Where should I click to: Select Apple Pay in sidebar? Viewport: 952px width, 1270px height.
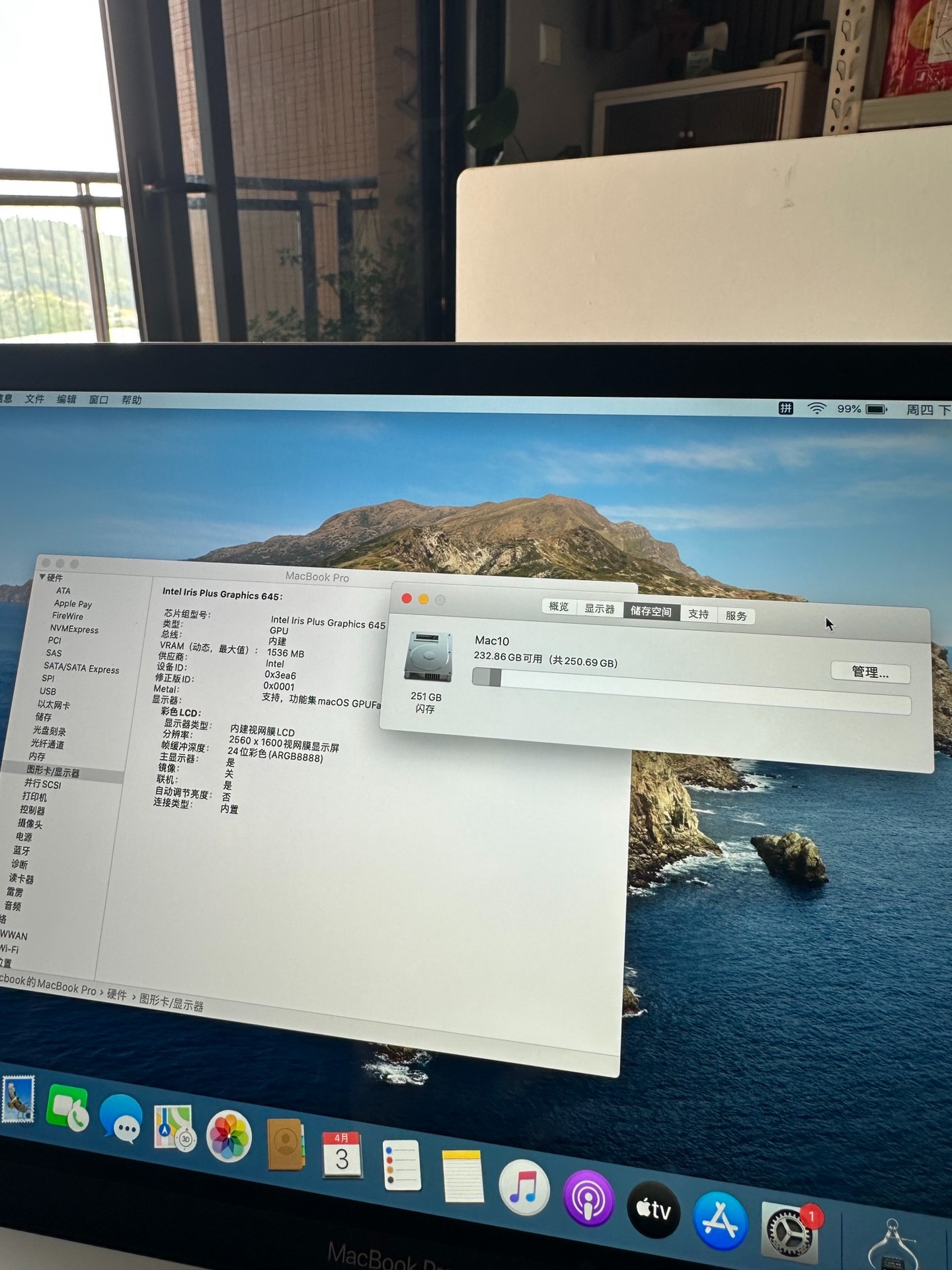[73, 603]
